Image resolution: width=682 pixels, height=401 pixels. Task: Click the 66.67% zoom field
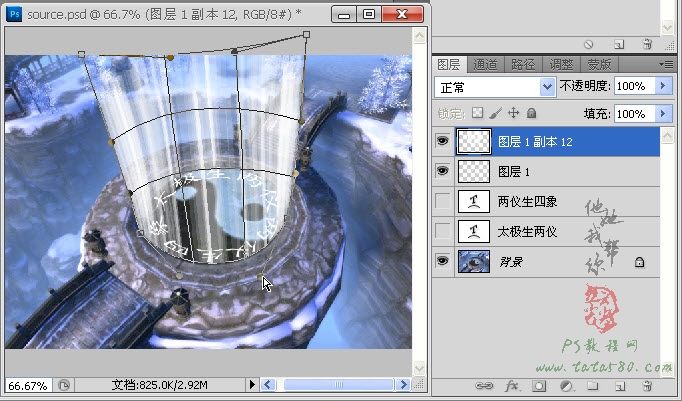click(28, 385)
